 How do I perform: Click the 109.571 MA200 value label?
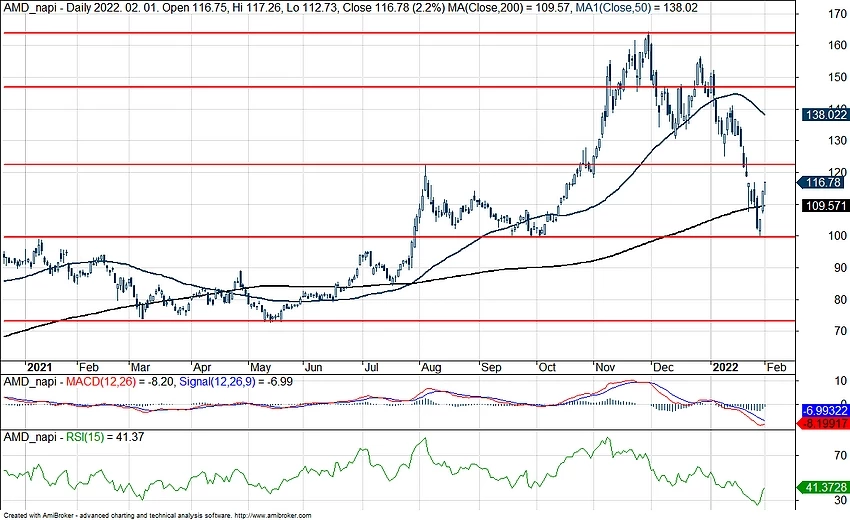825,206
